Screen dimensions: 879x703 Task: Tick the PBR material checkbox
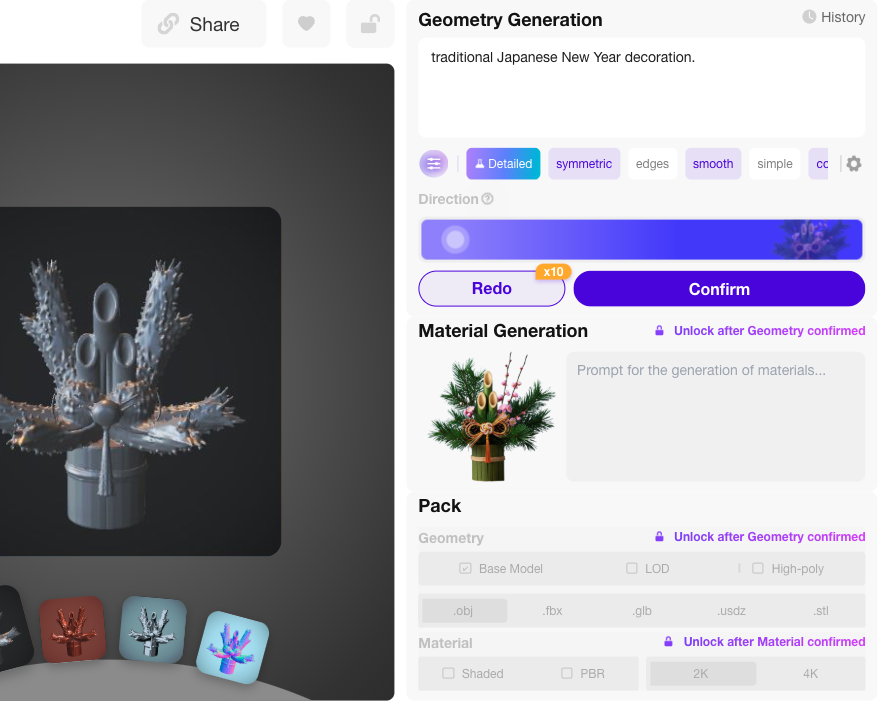coord(567,673)
